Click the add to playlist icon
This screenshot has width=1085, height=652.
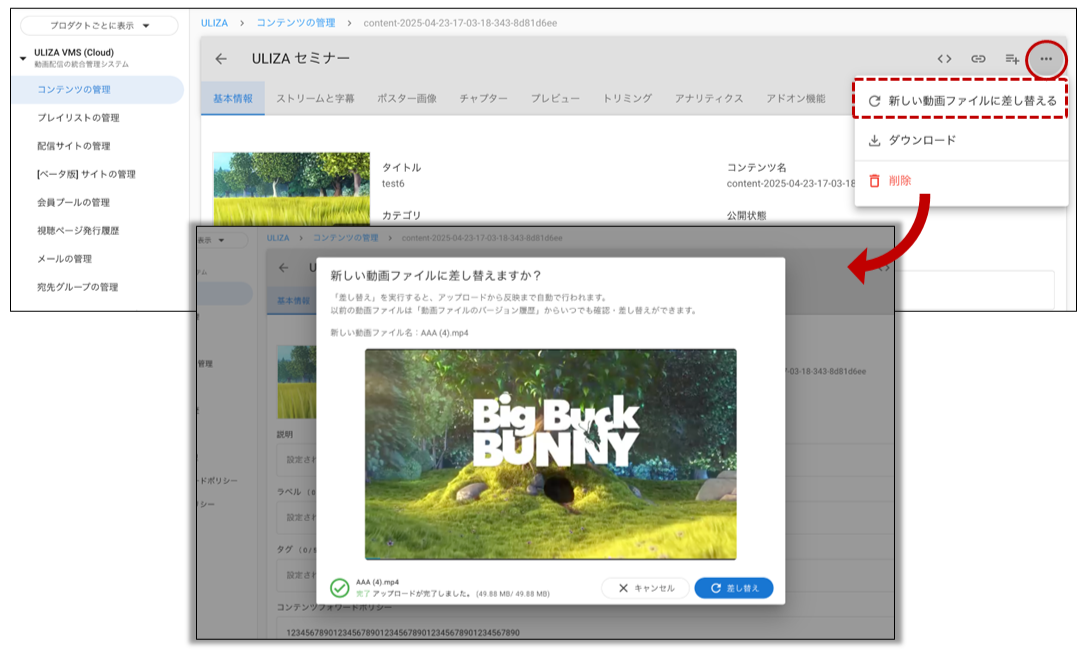point(1012,59)
